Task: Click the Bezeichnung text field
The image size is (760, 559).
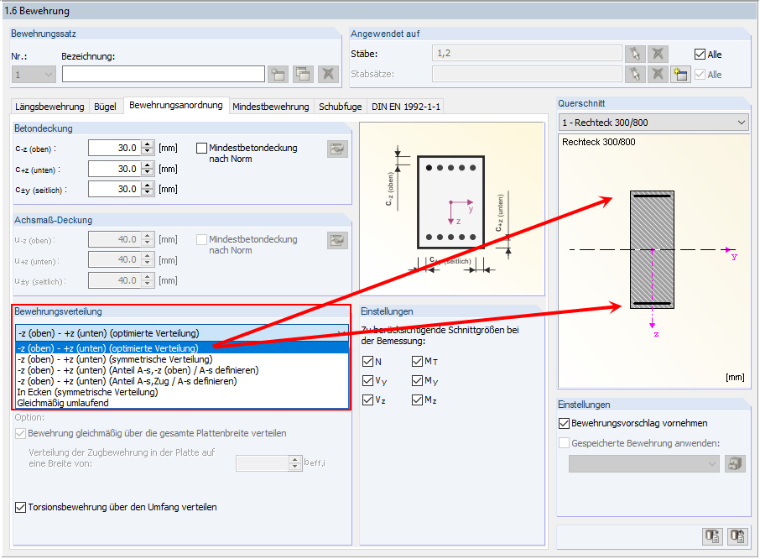Action: (163, 74)
